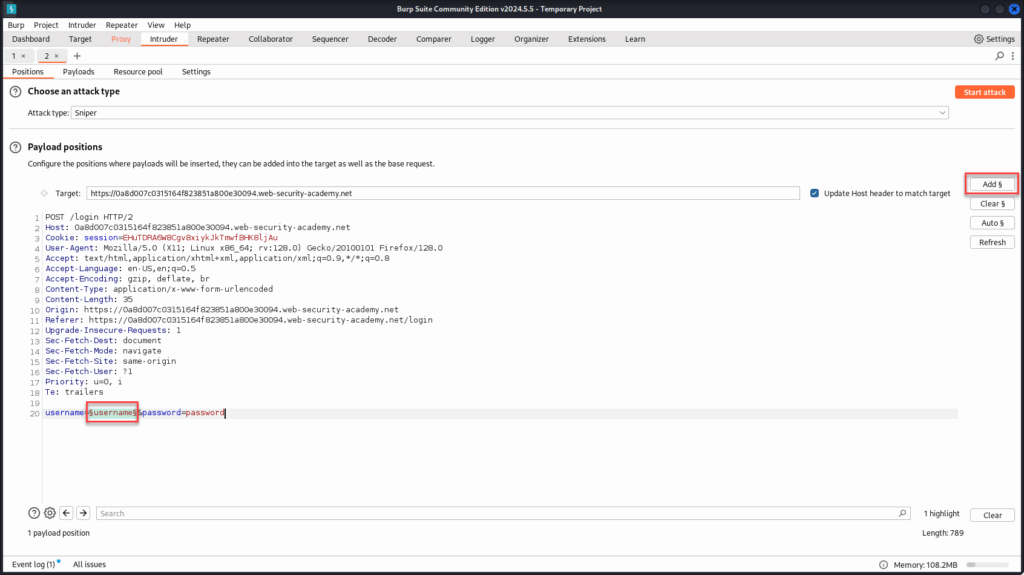This screenshot has width=1024, height=575.
Task: Click into the Target URL field
Action: pos(443,193)
